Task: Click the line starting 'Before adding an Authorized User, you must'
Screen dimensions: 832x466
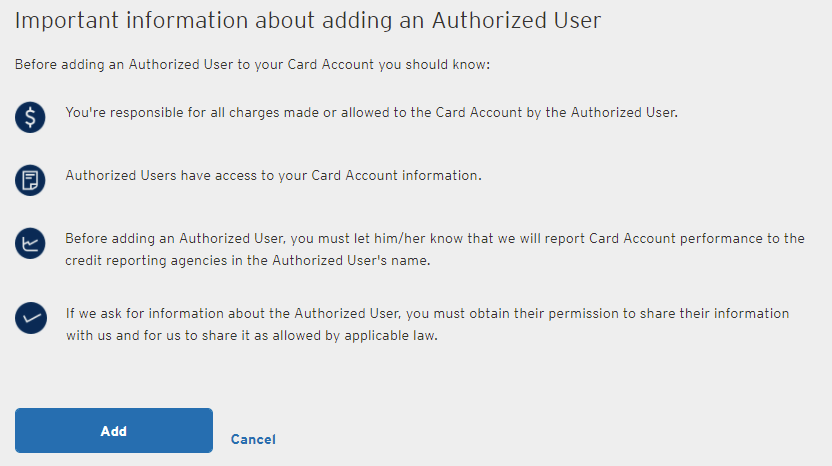Action: (x=434, y=238)
